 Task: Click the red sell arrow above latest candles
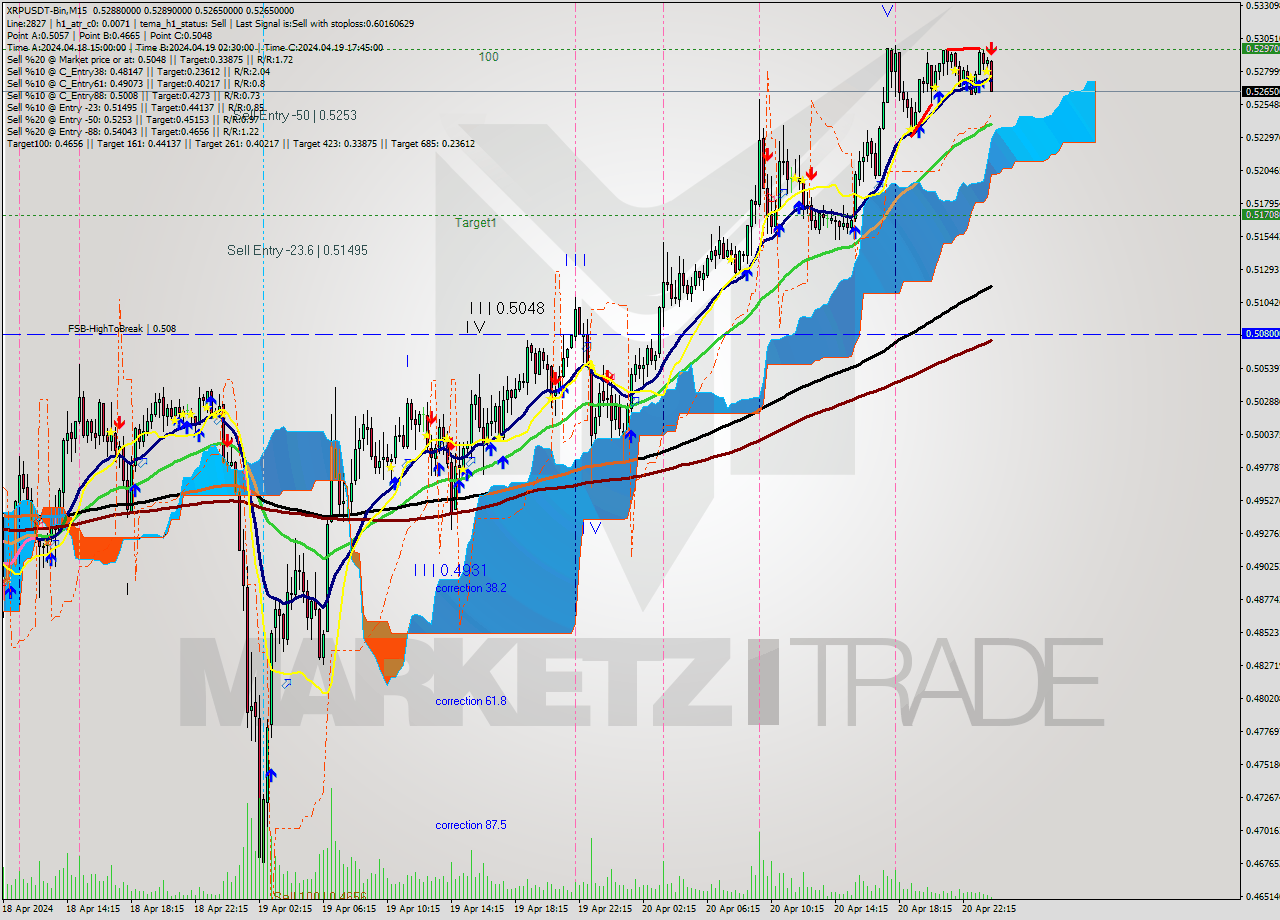[990, 48]
